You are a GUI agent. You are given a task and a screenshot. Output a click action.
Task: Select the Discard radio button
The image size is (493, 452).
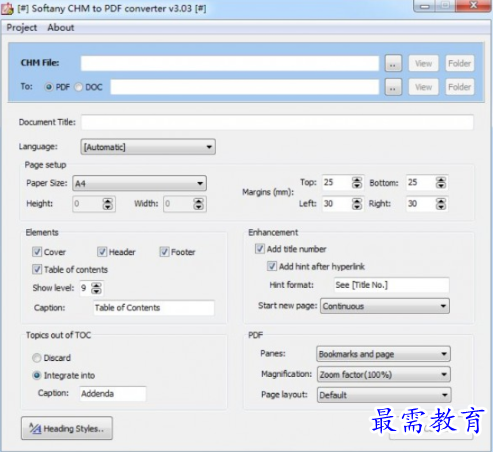coord(37,358)
